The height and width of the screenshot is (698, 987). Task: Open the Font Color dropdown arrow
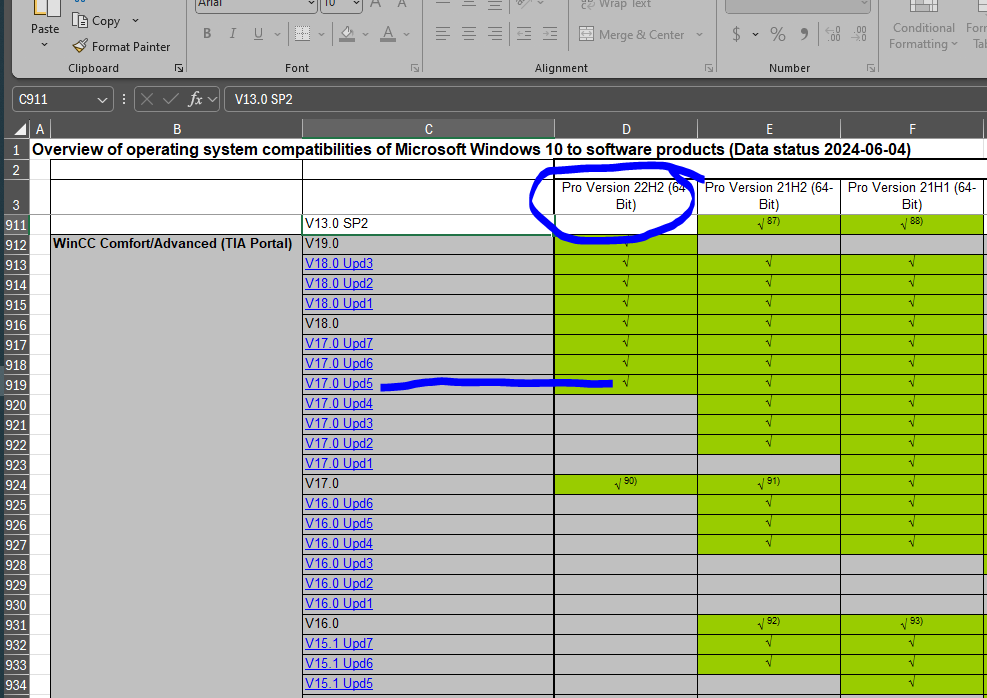(407, 35)
